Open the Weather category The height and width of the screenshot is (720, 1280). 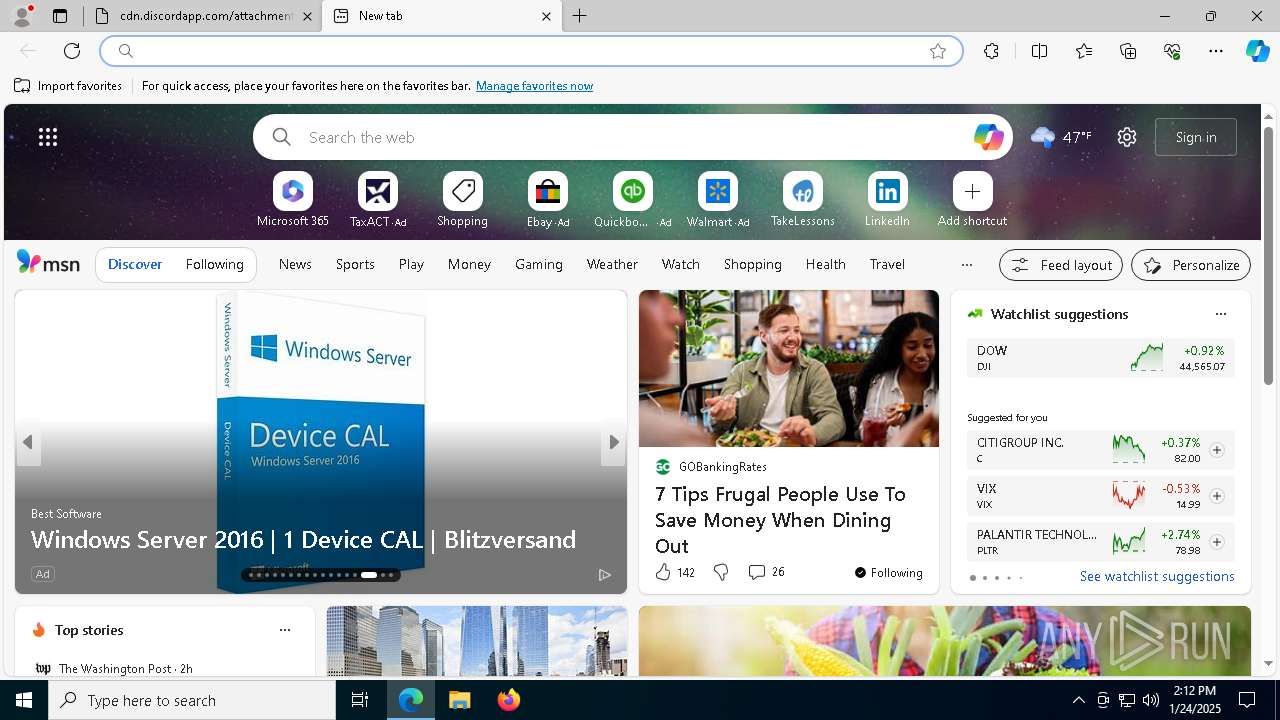click(612, 264)
